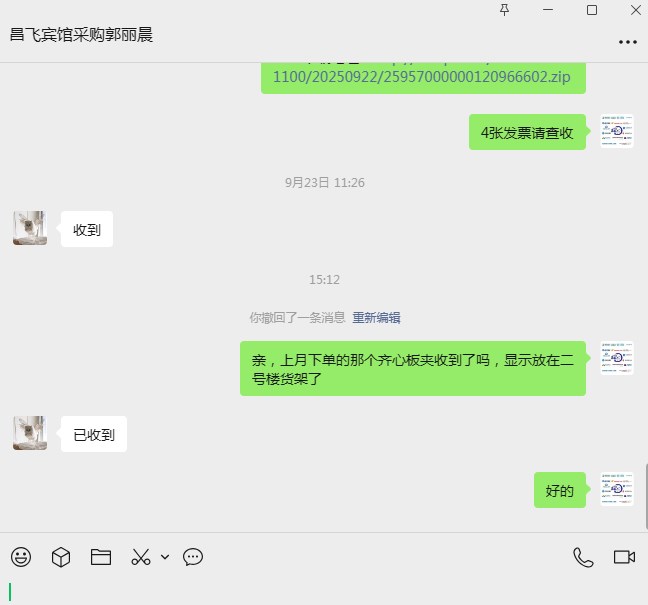
Task: Select the screenshot scissors tool
Action: click(x=141, y=557)
